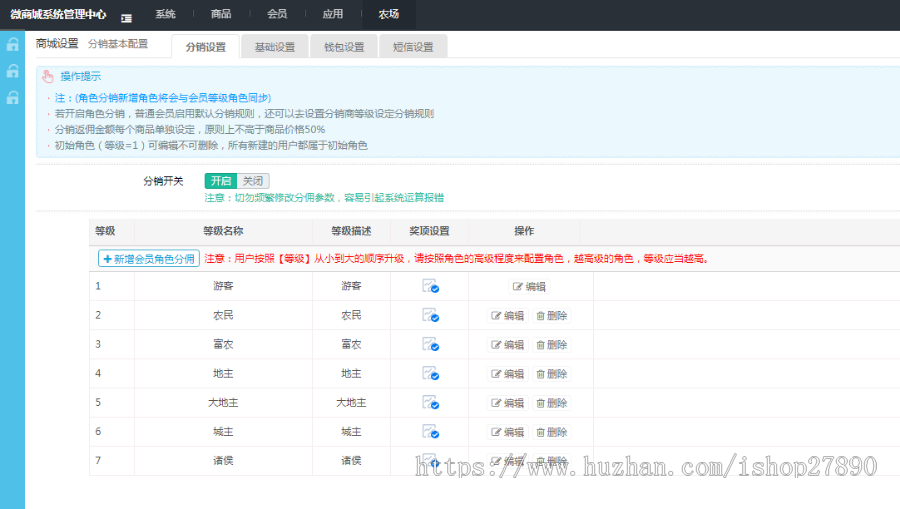Open the 应用 top menu
Screen dimensions: 900x509
coord(333,14)
